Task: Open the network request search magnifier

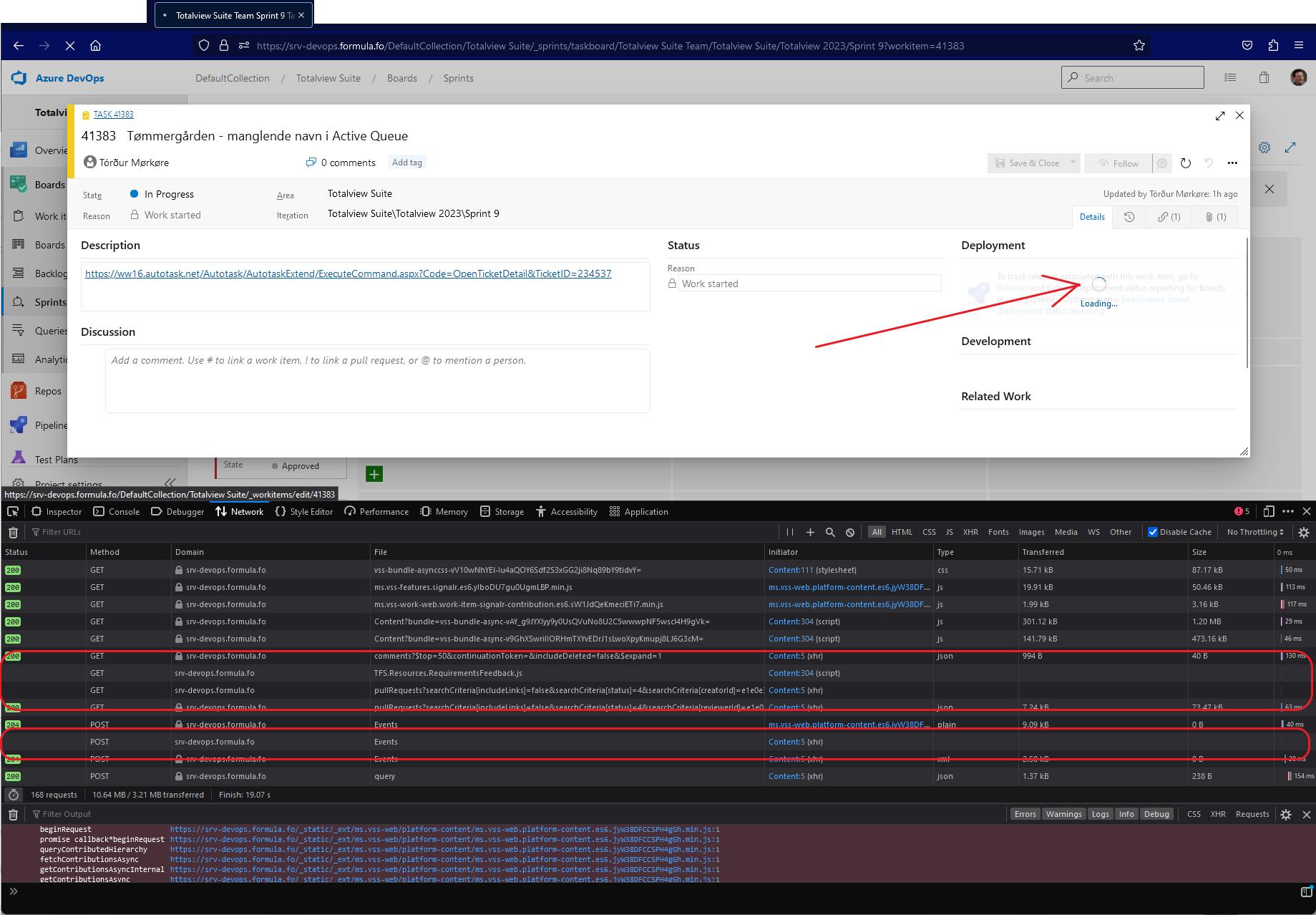Action: 830,532
